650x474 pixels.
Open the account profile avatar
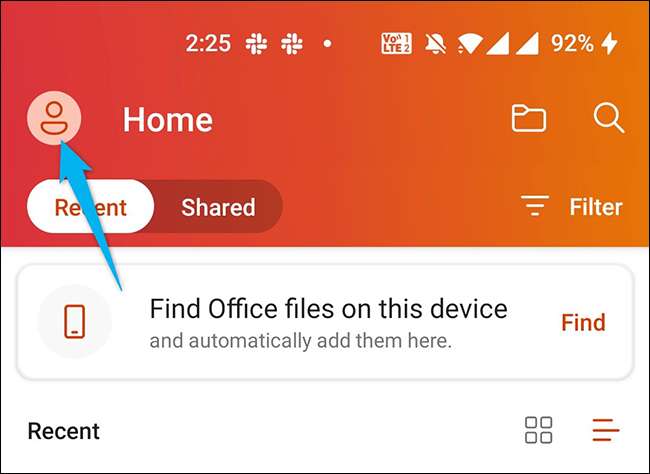click(54, 118)
